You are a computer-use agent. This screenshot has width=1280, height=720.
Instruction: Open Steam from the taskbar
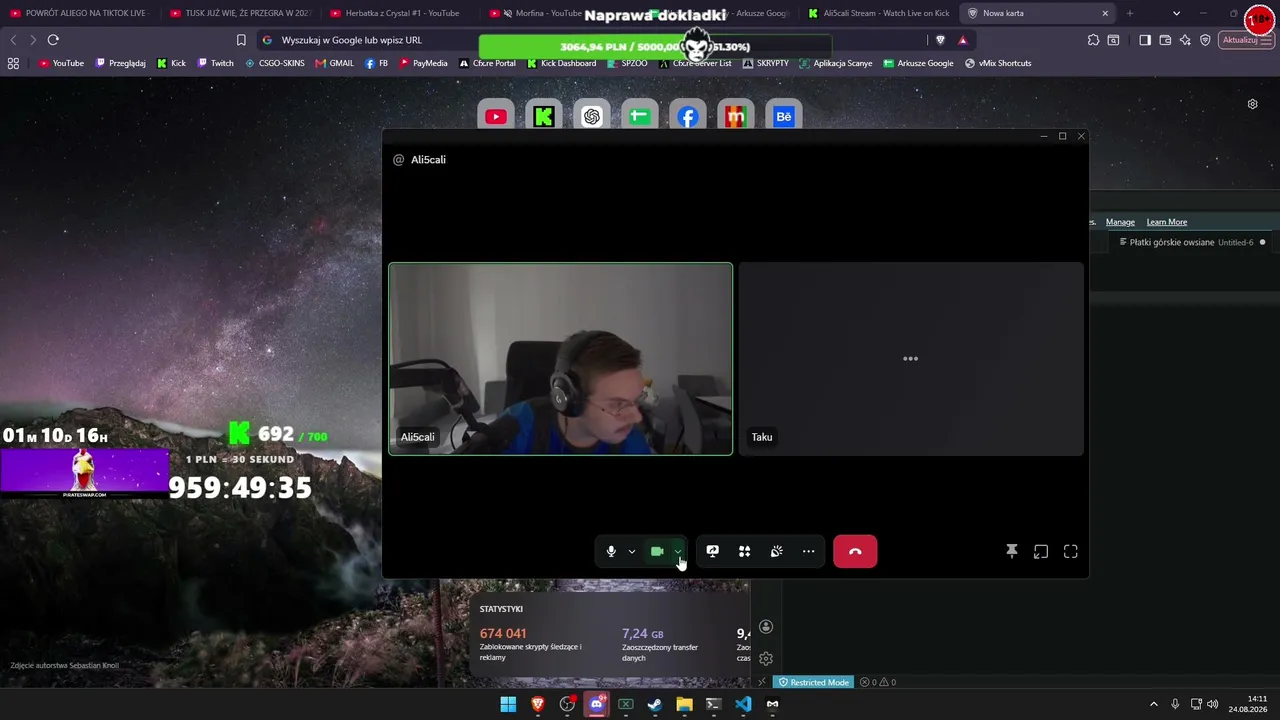[x=655, y=704]
